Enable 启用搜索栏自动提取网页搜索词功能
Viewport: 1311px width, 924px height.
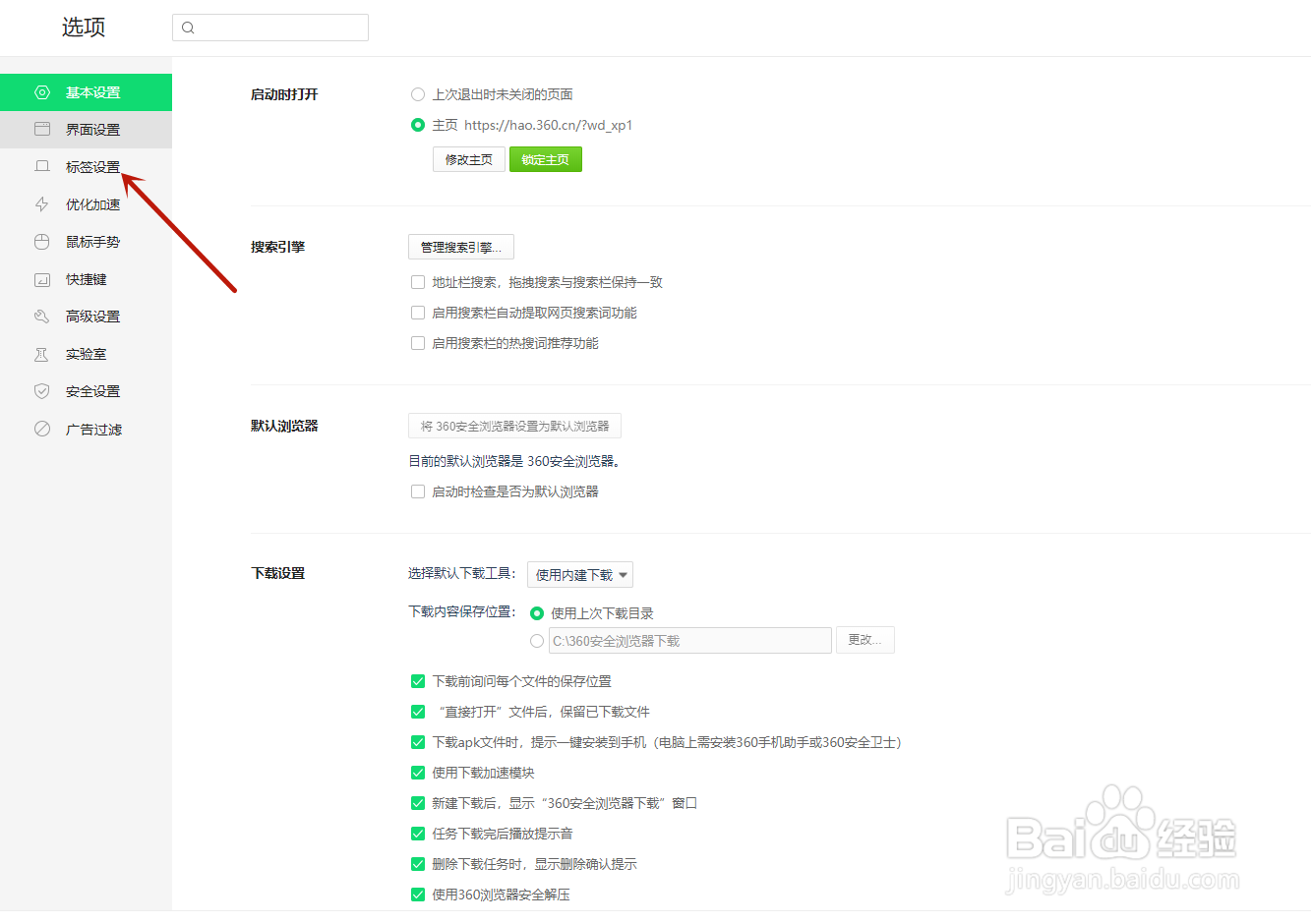[x=418, y=313]
